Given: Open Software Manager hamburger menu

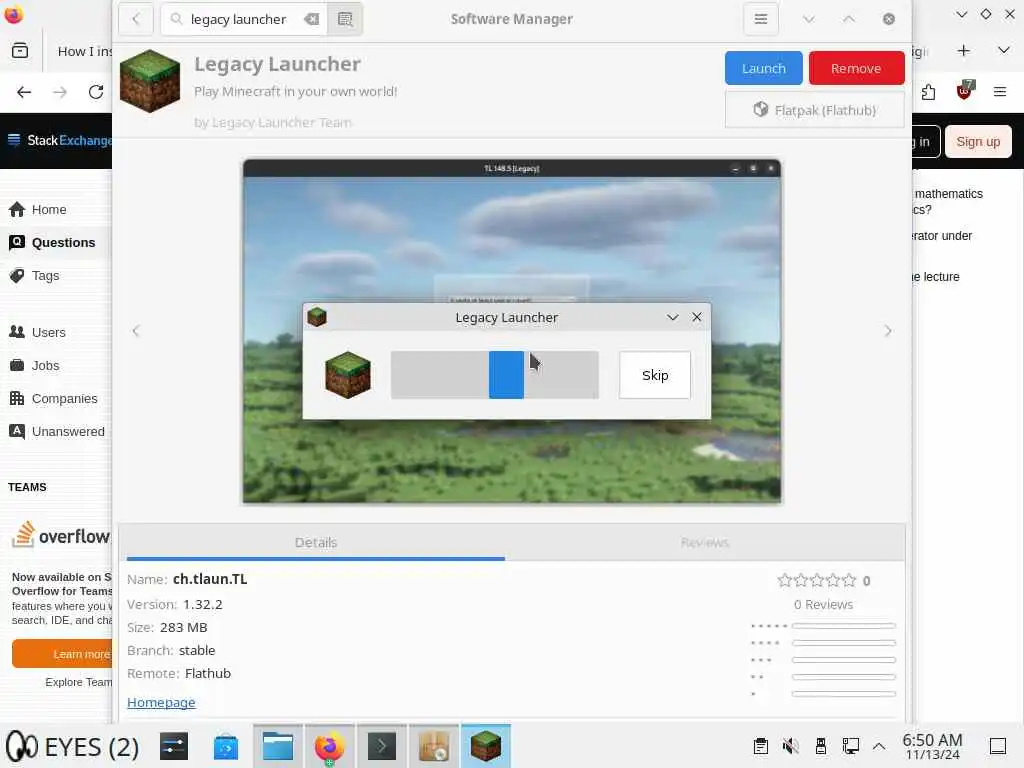Looking at the screenshot, I should [761, 19].
